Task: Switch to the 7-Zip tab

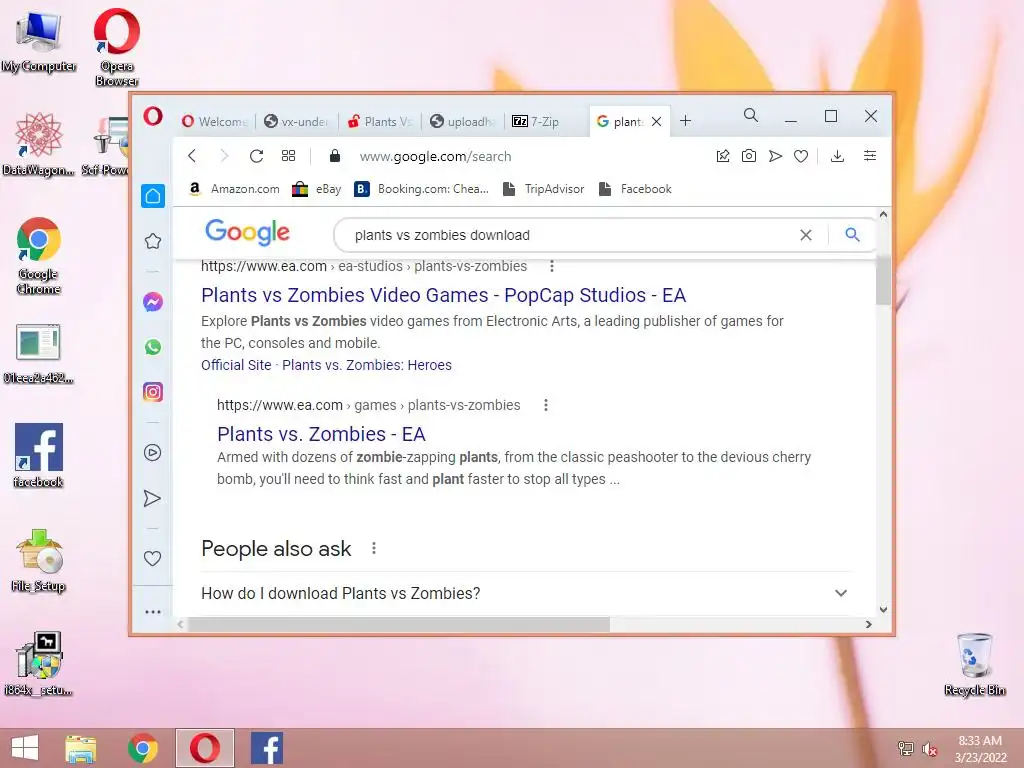Action: point(536,121)
